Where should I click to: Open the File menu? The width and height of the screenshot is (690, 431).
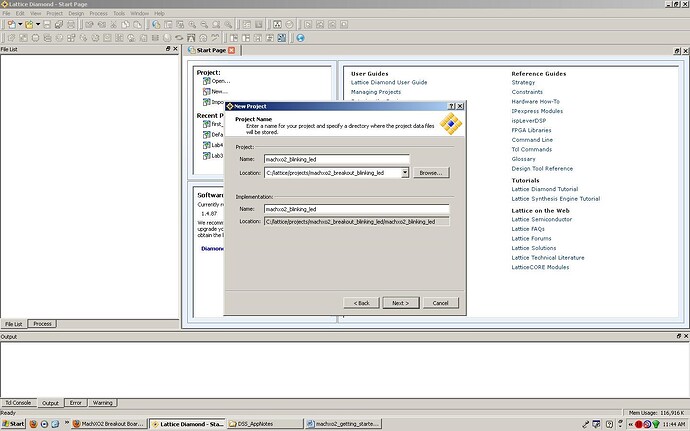tap(7, 13)
